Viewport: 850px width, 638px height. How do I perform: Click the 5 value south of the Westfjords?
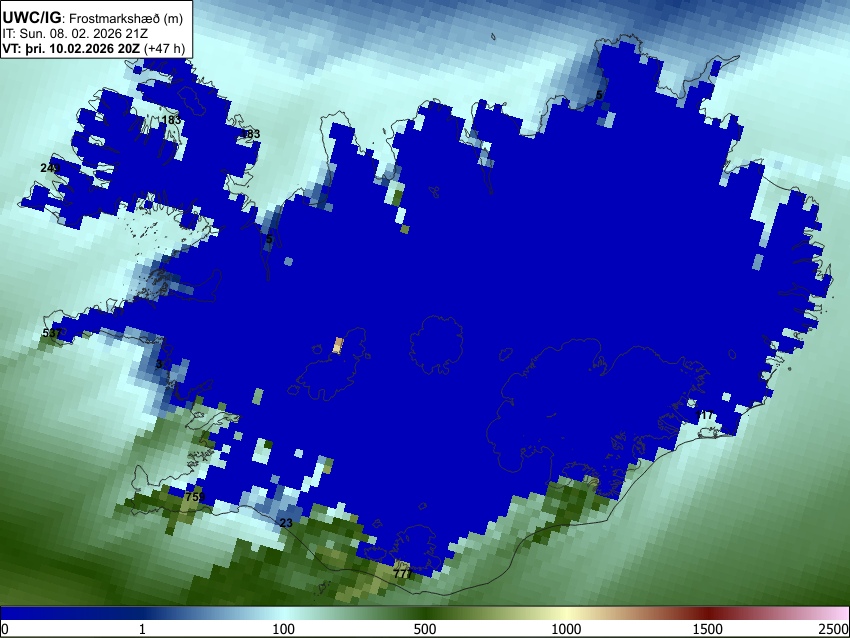[x=269, y=239]
